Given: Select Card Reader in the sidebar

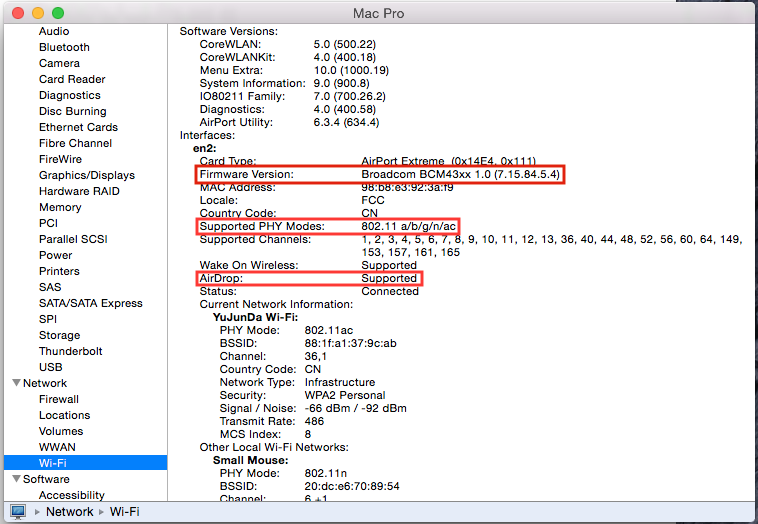Looking at the screenshot, I should point(72,79).
